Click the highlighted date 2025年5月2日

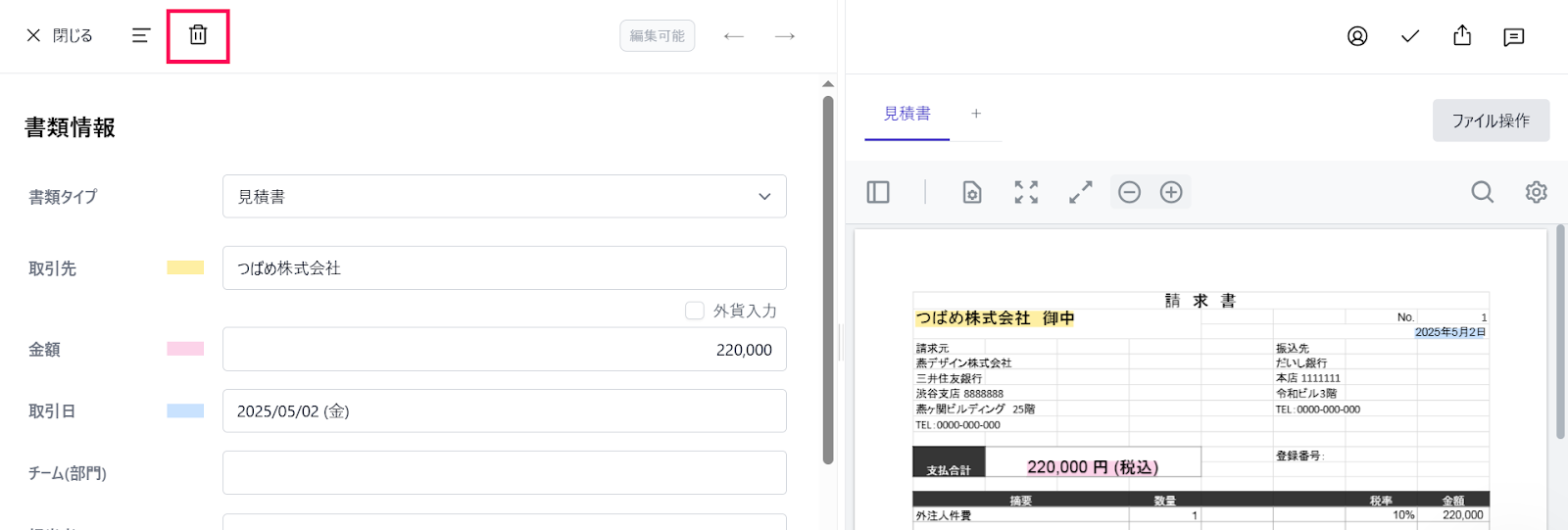(1450, 332)
